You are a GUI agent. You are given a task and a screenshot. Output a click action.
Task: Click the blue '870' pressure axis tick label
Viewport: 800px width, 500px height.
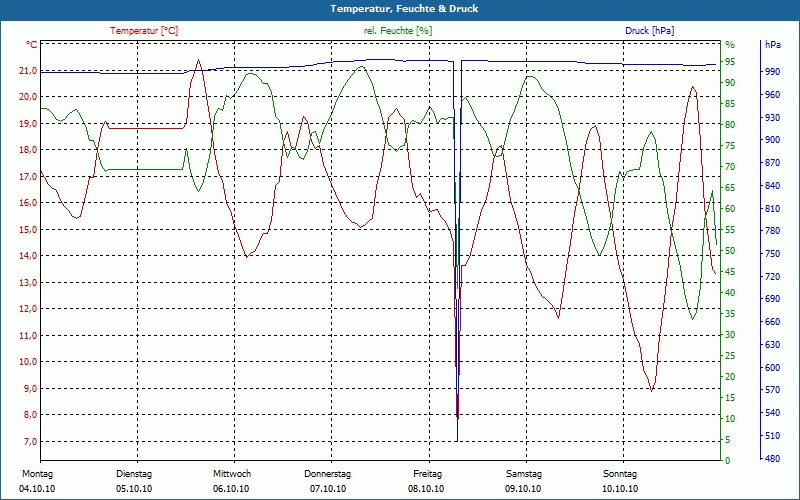tap(773, 163)
